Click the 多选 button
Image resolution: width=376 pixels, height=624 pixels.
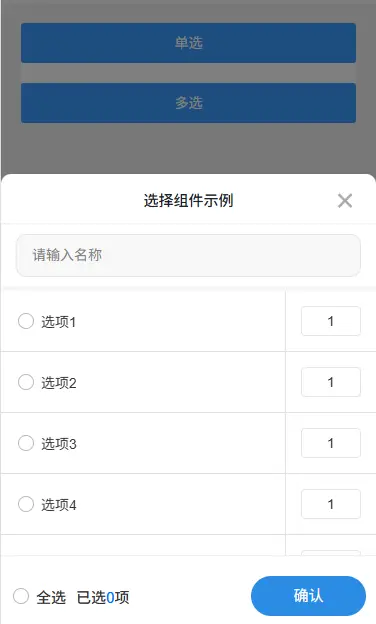[188, 103]
